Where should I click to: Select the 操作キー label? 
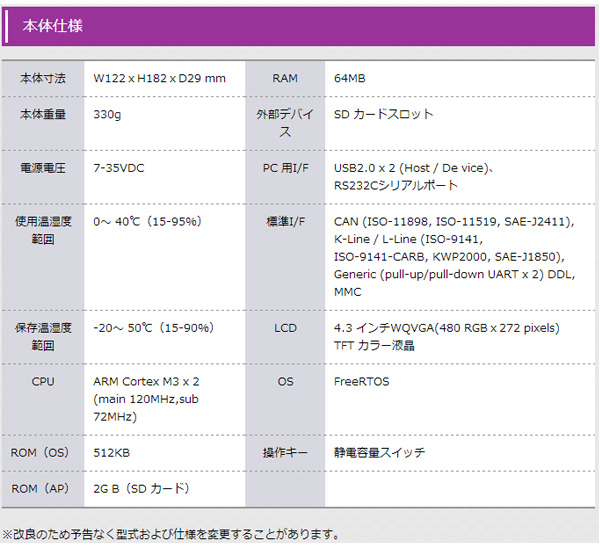(285, 453)
